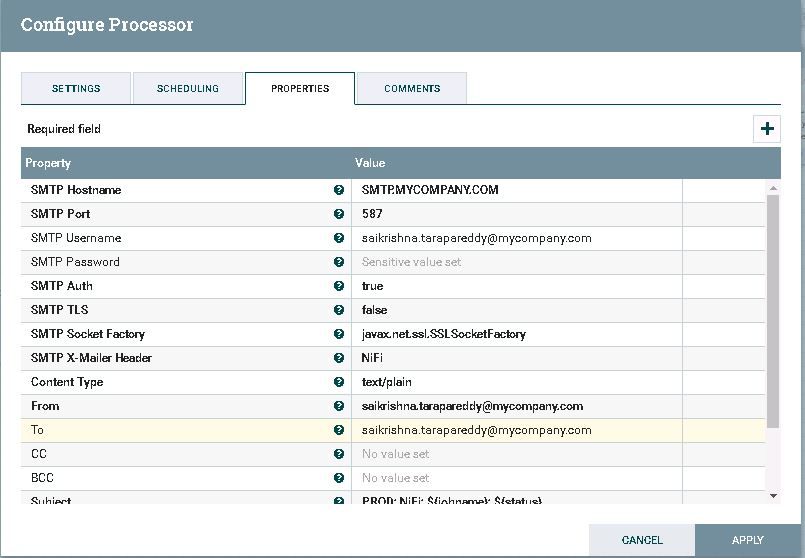Click help icon beside SMTP Password

pos(339,262)
